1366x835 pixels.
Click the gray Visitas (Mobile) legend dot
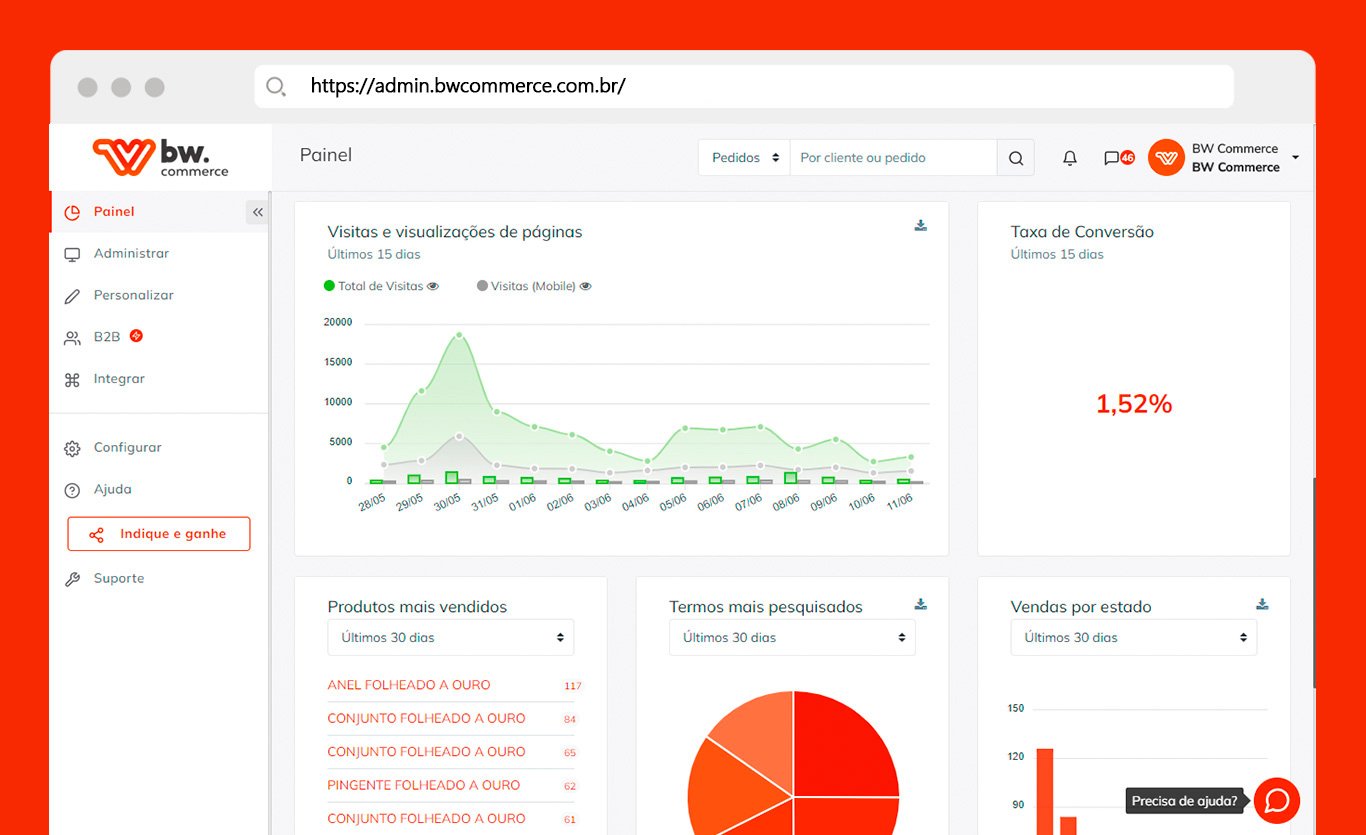(482, 286)
